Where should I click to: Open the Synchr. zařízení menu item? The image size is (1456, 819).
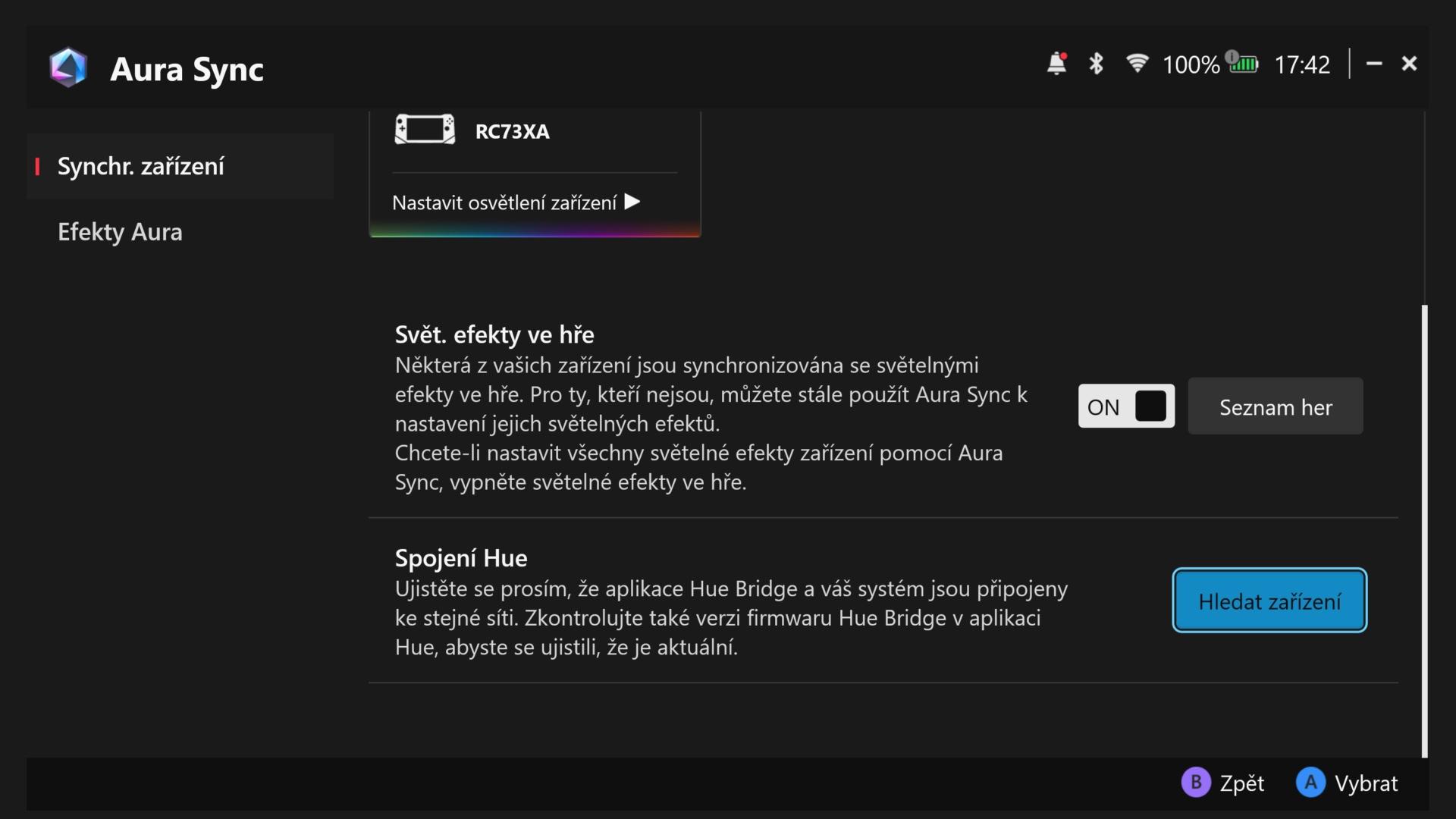click(141, 166)
